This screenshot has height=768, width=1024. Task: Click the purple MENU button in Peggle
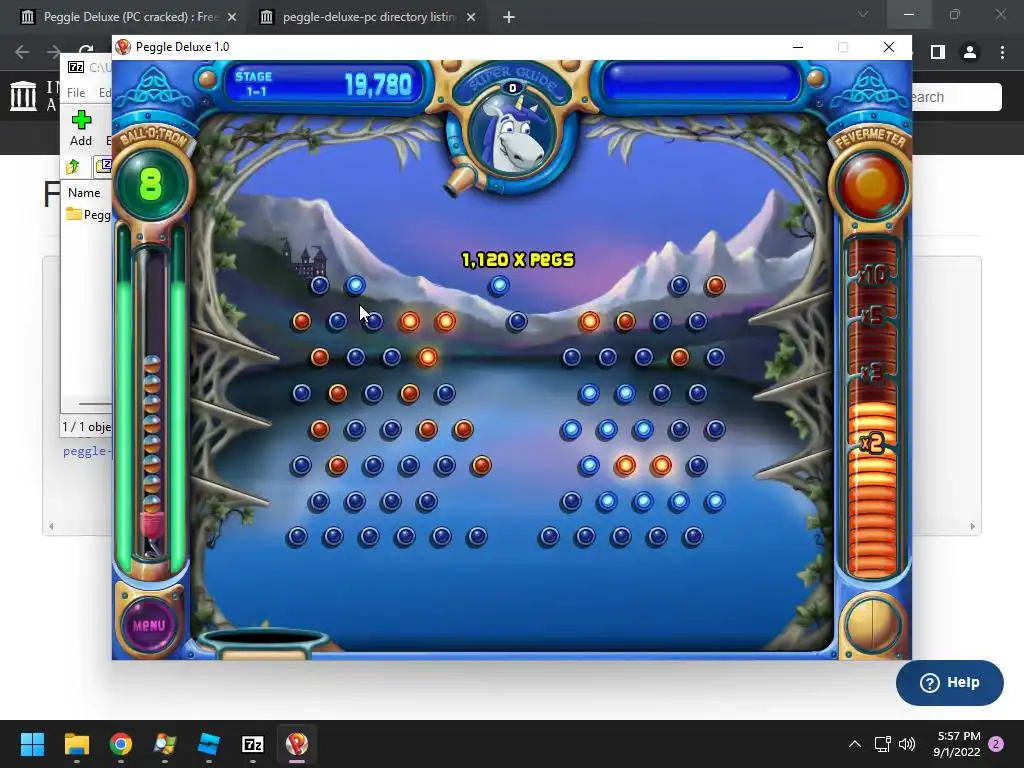tap(150, 625)
